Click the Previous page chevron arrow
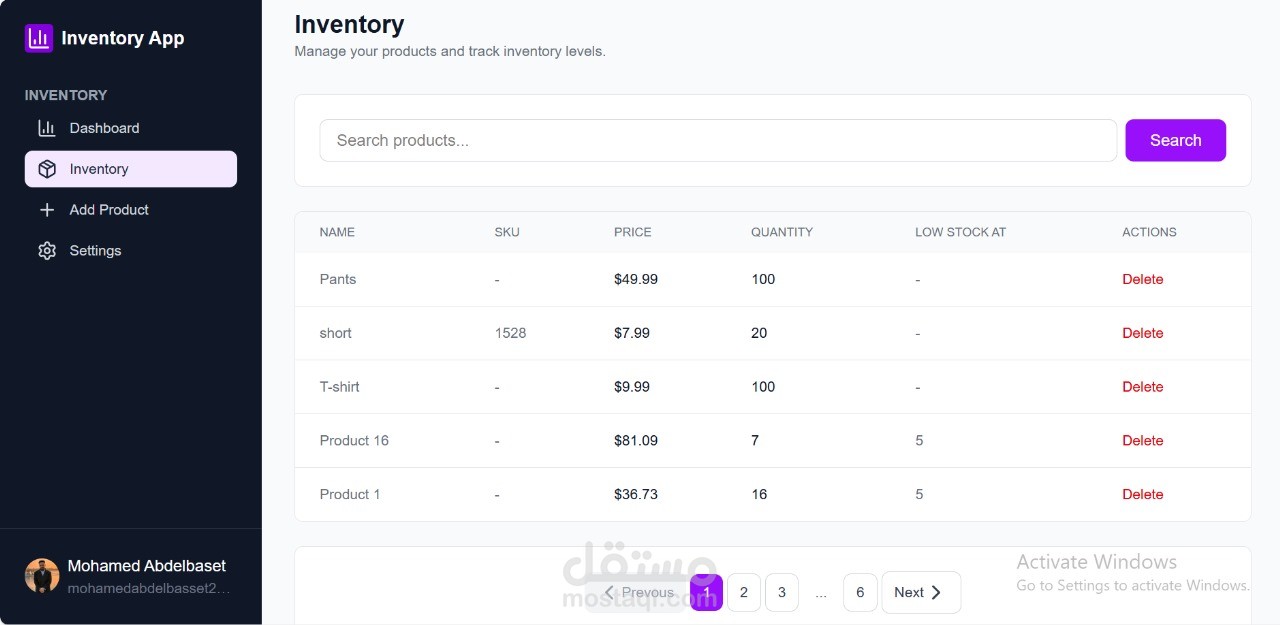Image resolution: width=1280 pixels, height=625 pixels. pos(609,593)
